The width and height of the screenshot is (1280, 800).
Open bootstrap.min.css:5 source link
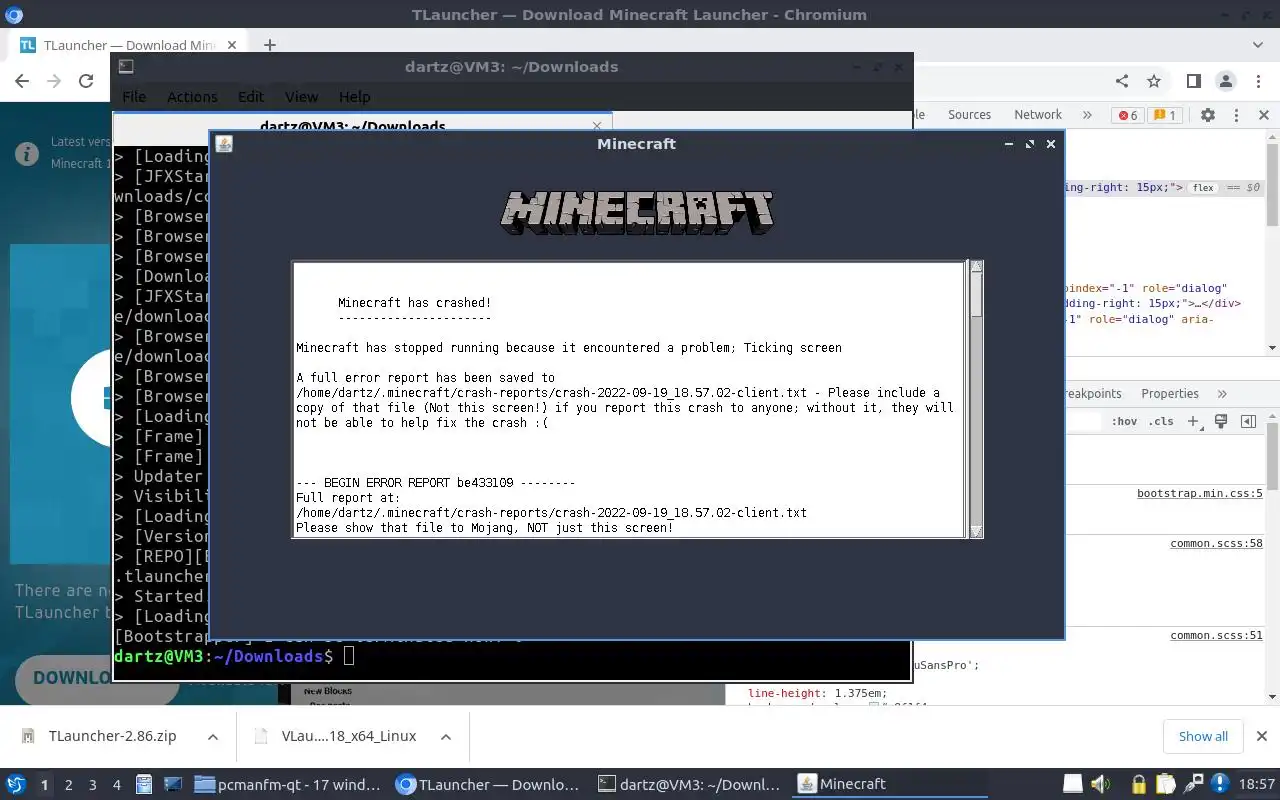[x=1199, y=494]
